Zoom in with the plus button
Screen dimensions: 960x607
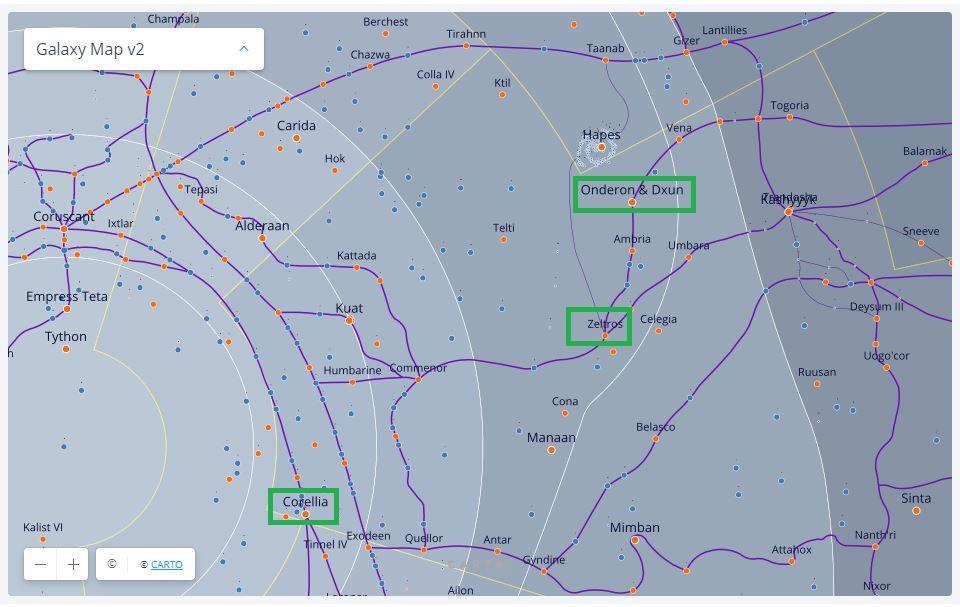coord(73,564)
